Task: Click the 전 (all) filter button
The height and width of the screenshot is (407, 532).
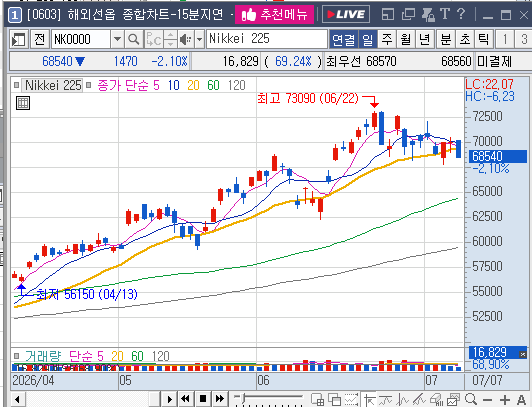Action: pos(40,39)
